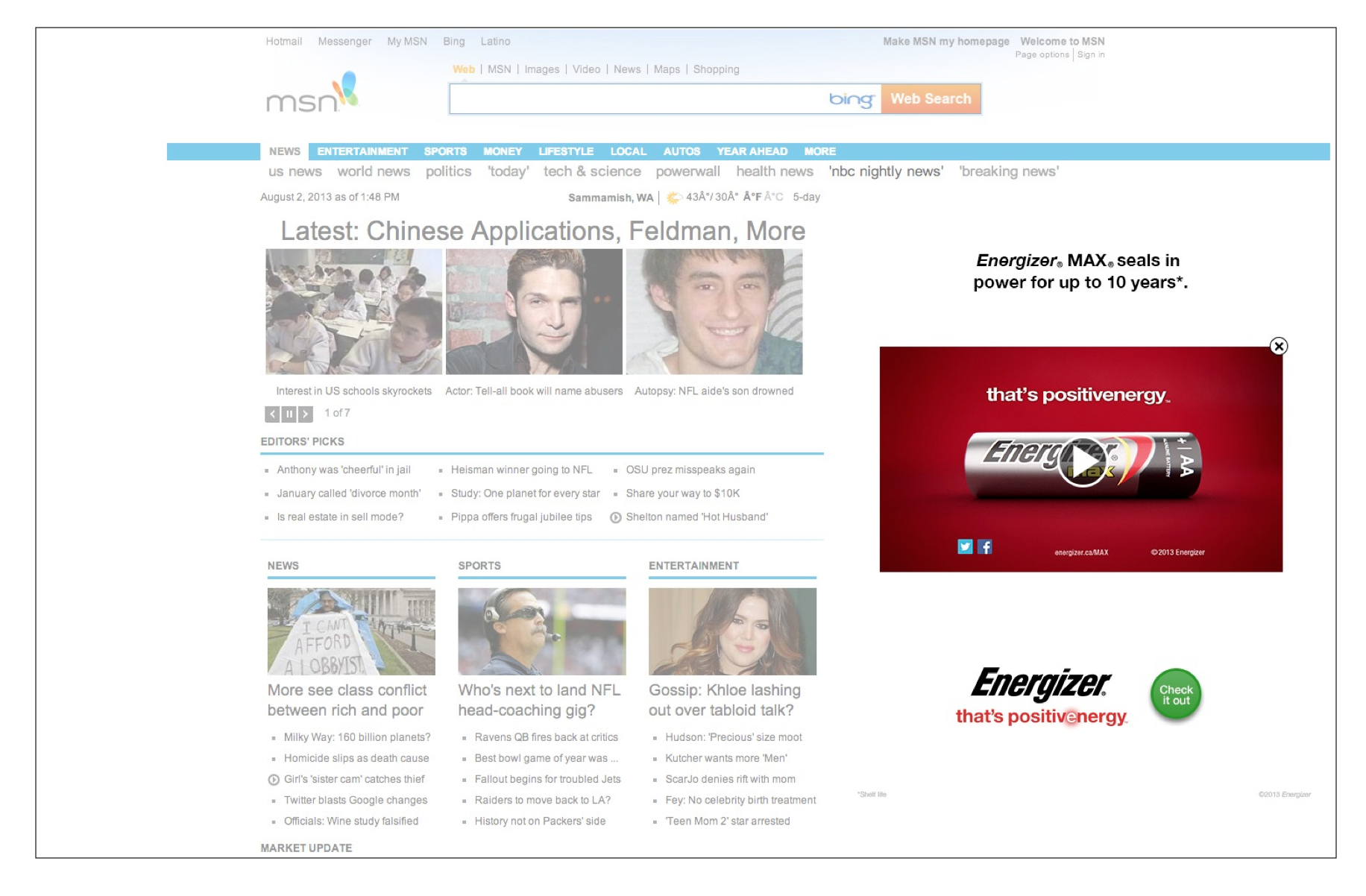Open the ENTERTAINMENT navigation tab
Viewport: 1366px width, 896px height.
pos(362,151)
